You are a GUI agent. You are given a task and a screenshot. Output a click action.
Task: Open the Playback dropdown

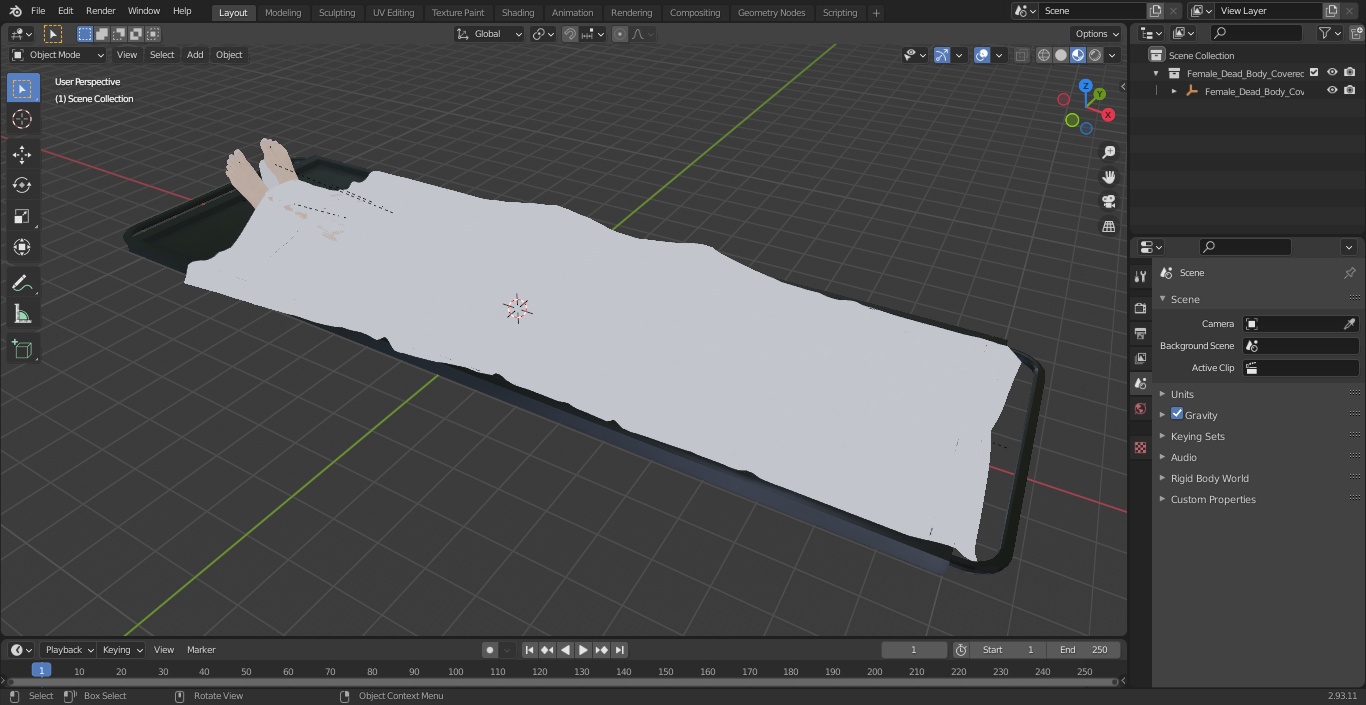(x=69, y=650)
